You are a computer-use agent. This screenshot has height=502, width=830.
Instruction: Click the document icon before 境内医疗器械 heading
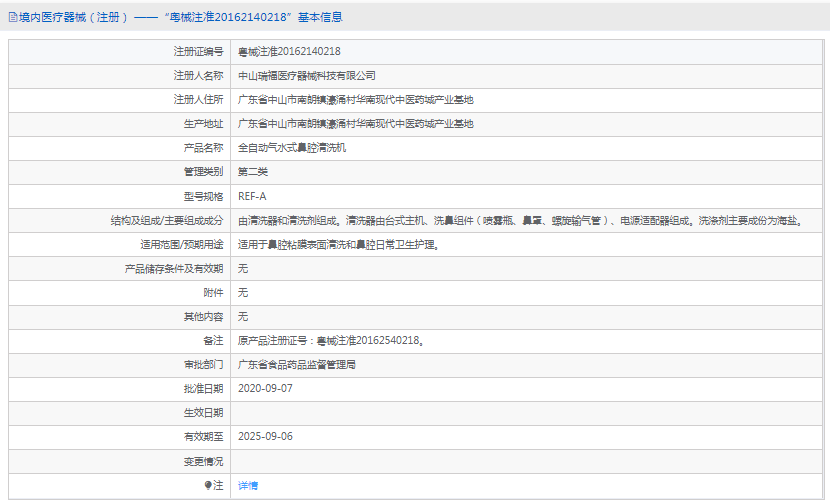[13, 17]
